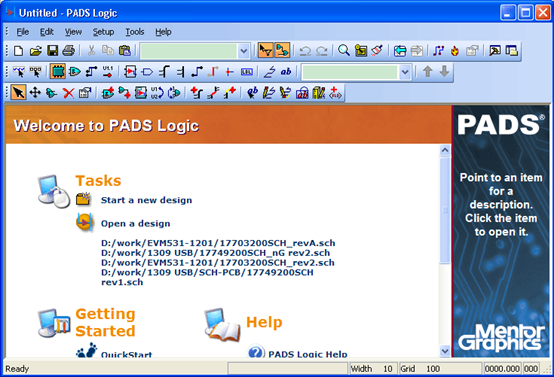The height and width of the screenshot is (377, 554).
Task: Click the LBL labels filter icon
Action: [x=247, y=72]
